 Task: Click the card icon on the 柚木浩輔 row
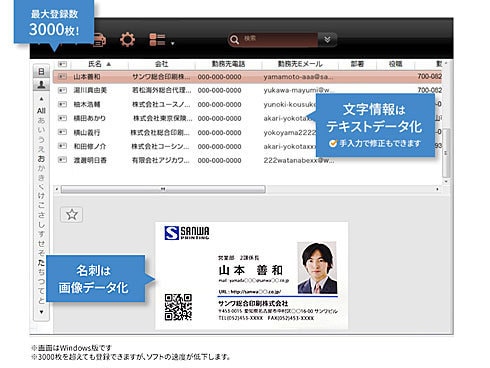62,104
